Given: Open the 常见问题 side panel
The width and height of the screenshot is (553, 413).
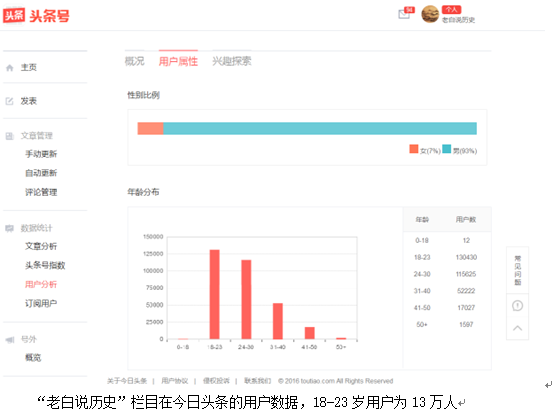Looking at the screenshot, I should (517, 270).
